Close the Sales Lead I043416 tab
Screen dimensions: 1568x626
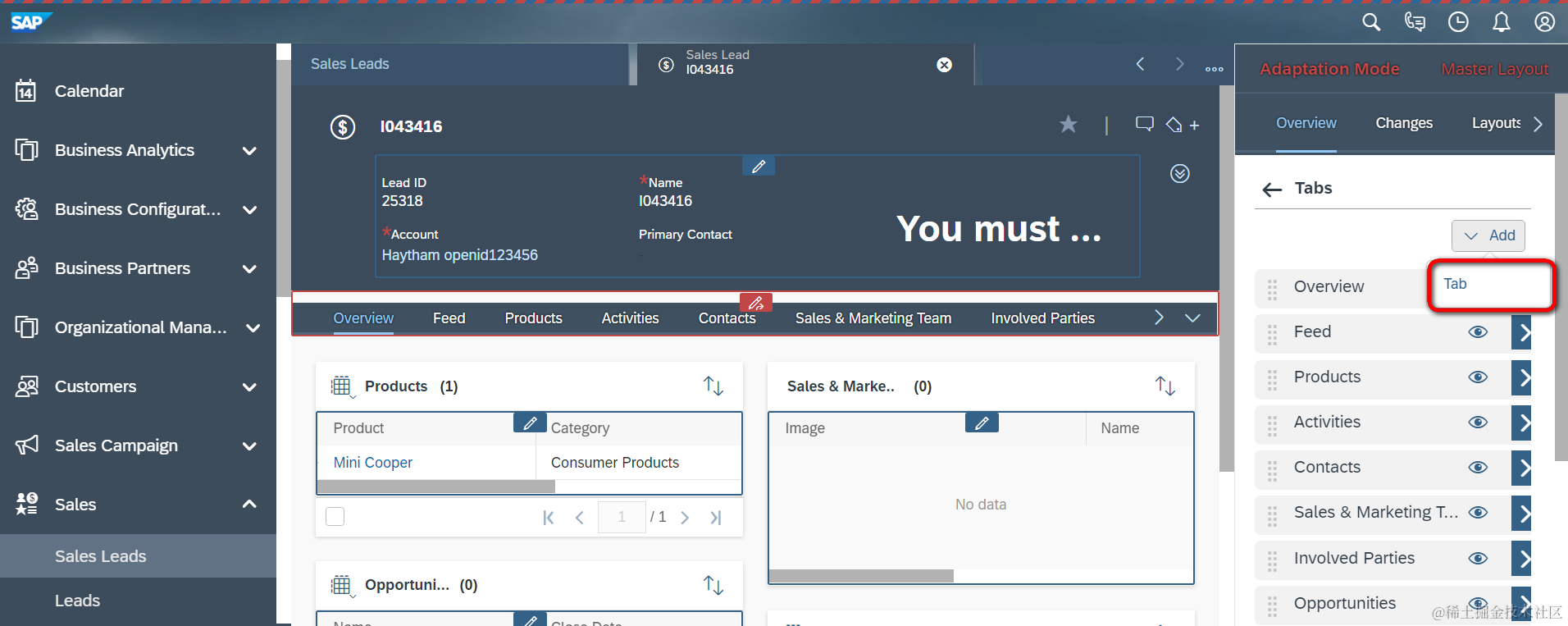945,65
